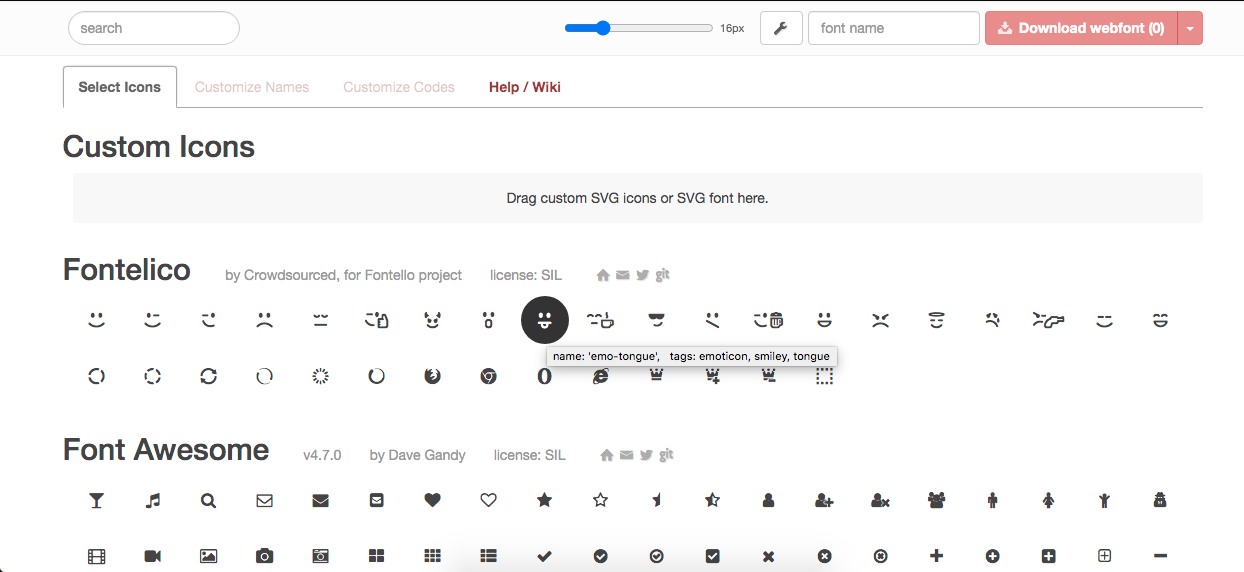Select the Firefox browser icon
This screenshot has height=572, width=1244.
click(433, 376)
